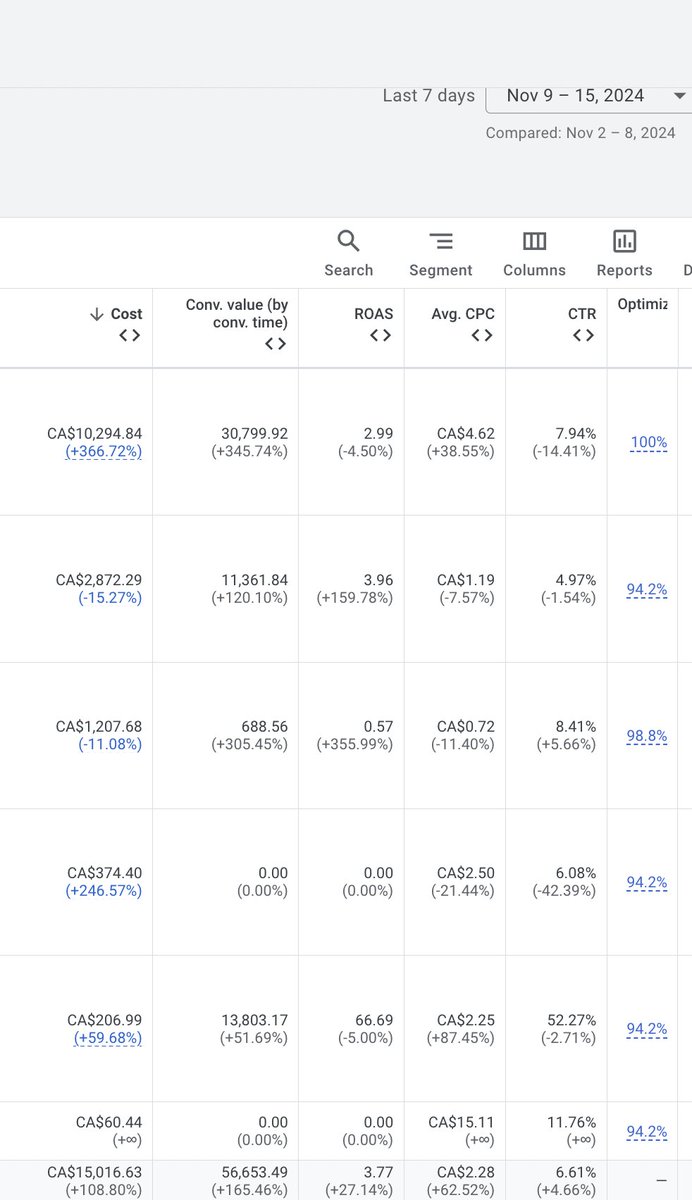Open the 100% optimization score link
This screenshot has width=692, height=1200.
coord(649,443)
